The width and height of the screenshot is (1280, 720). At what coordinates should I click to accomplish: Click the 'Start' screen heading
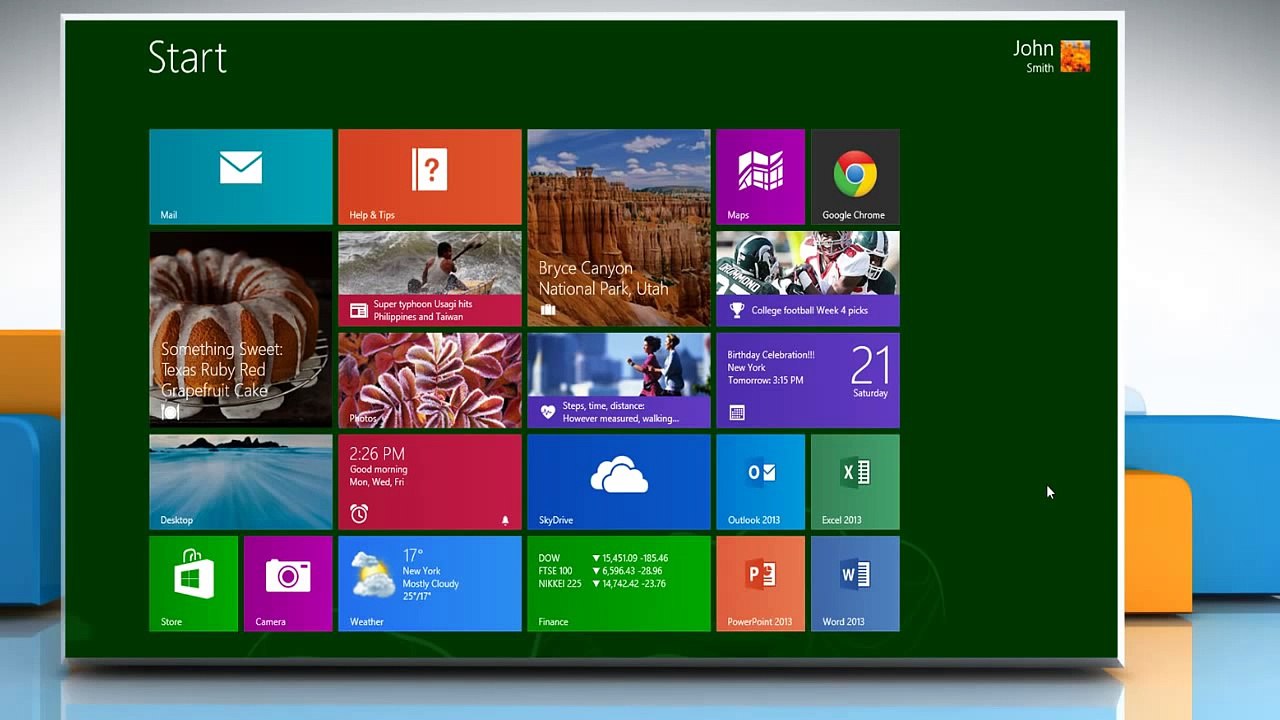coord(187,58)
